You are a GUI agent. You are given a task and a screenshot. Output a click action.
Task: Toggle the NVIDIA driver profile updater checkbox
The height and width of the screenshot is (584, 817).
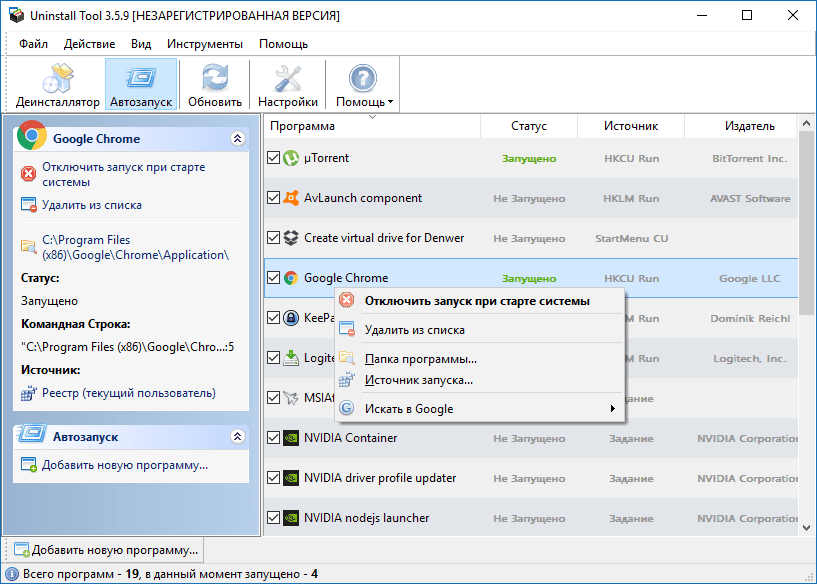click(x=273, y=478)
